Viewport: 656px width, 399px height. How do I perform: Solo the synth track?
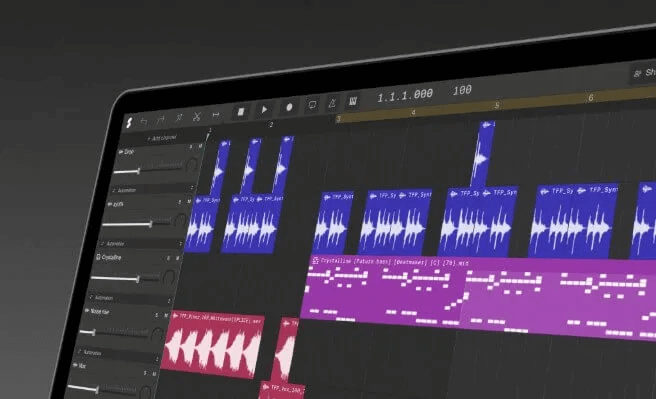click(180, 202)
